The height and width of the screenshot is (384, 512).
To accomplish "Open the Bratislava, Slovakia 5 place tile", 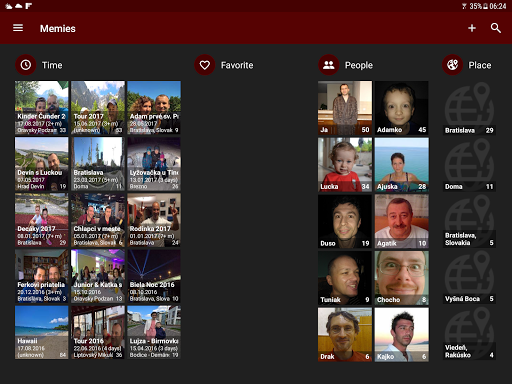I will pyautogui.click(x=469, y=221).
